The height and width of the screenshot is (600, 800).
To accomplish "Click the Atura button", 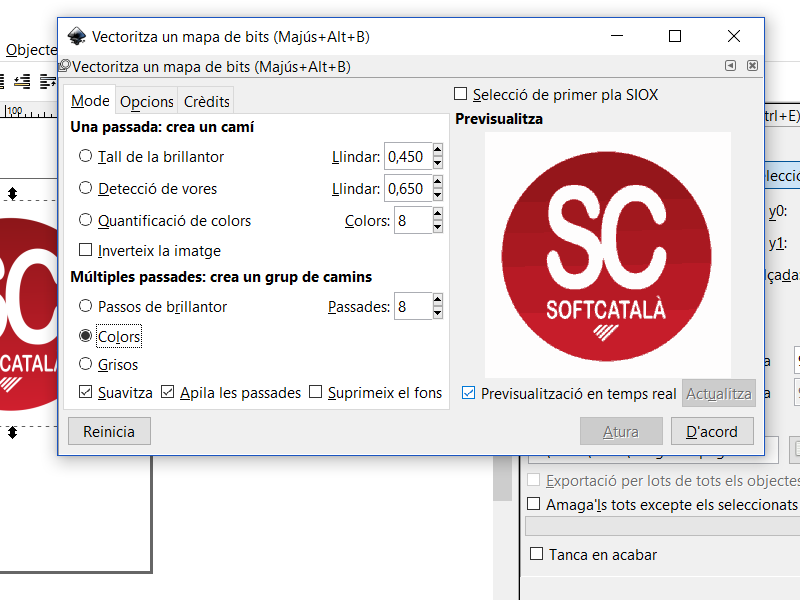I will pos(621,431).
